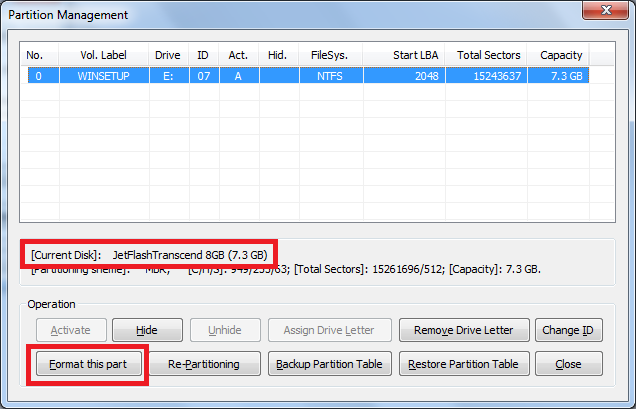Image resolution: width=636 pixels, height=409 pixels.
Task: Click the No. column header
Action: click(x=35, y=55)
